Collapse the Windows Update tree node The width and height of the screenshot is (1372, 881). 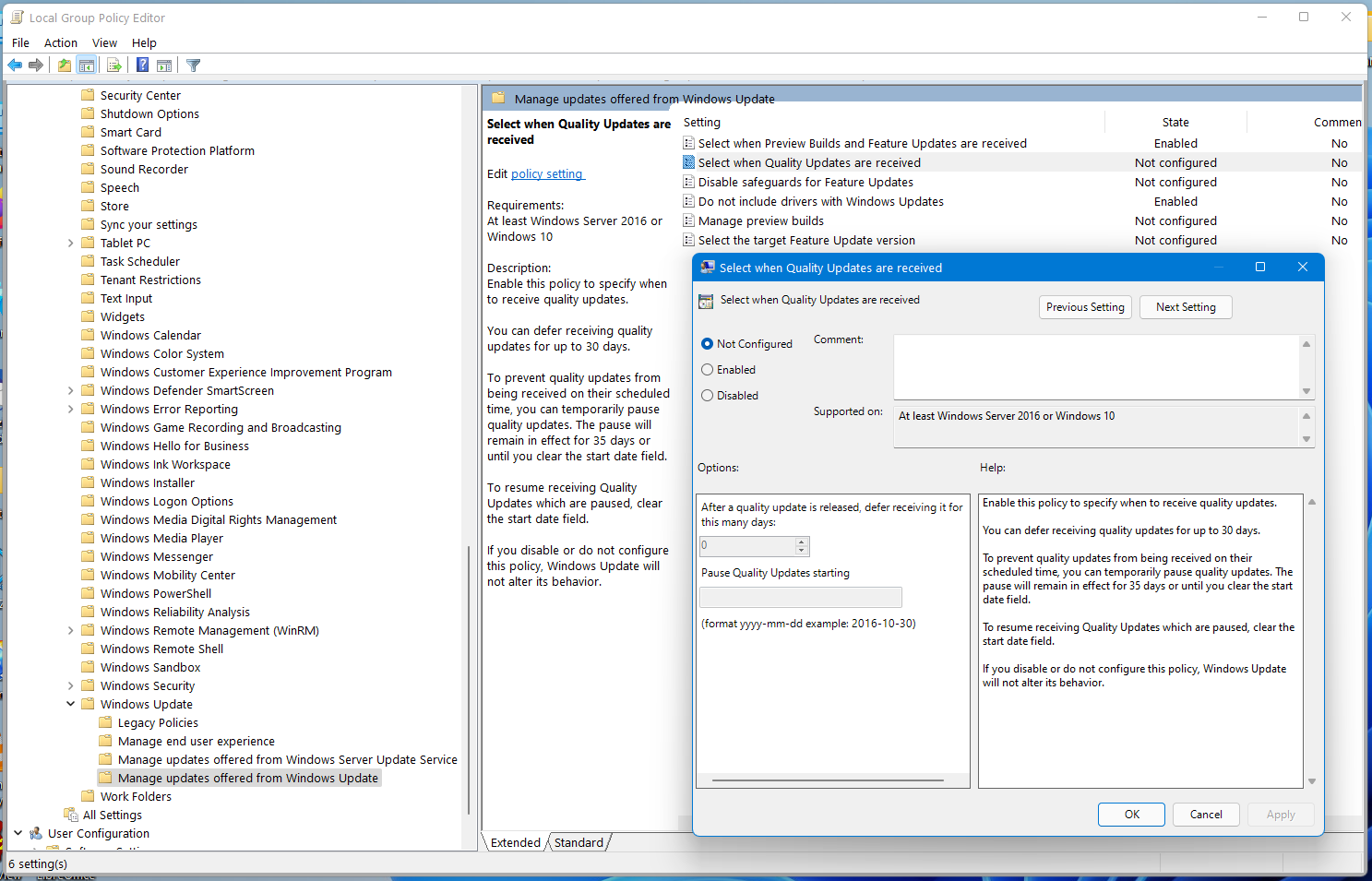[x=71, y=705]
